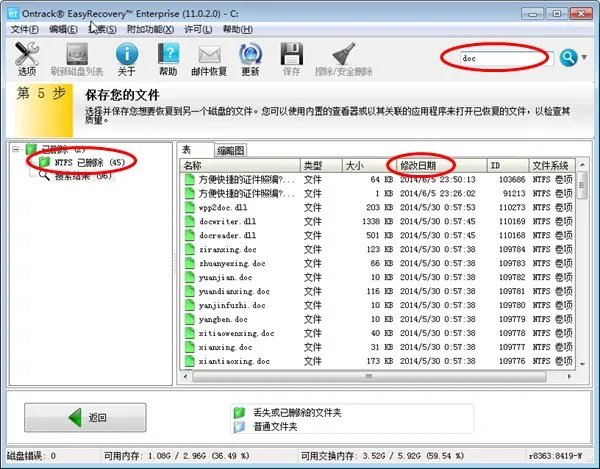The height and width of the screenshot is (469, 600).
Task: Open the 文件(F) menu
Action: (x=24, y=29)
